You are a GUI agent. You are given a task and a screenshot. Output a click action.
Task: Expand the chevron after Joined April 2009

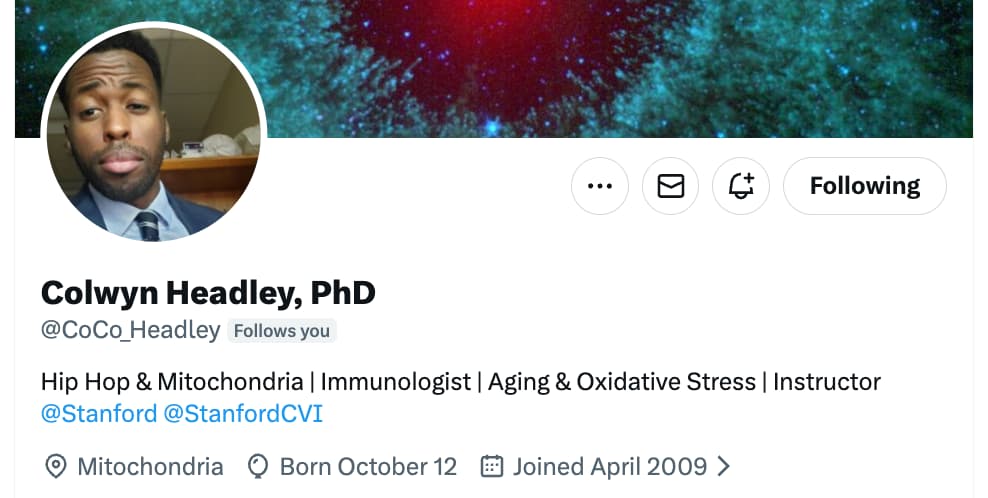(724, 466)
